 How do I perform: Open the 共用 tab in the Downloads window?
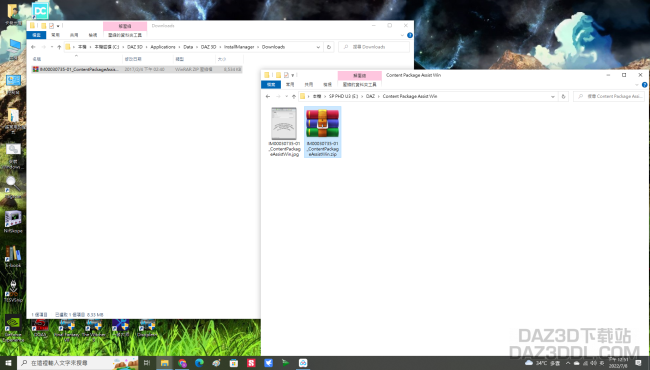click(x=74, y=35)
